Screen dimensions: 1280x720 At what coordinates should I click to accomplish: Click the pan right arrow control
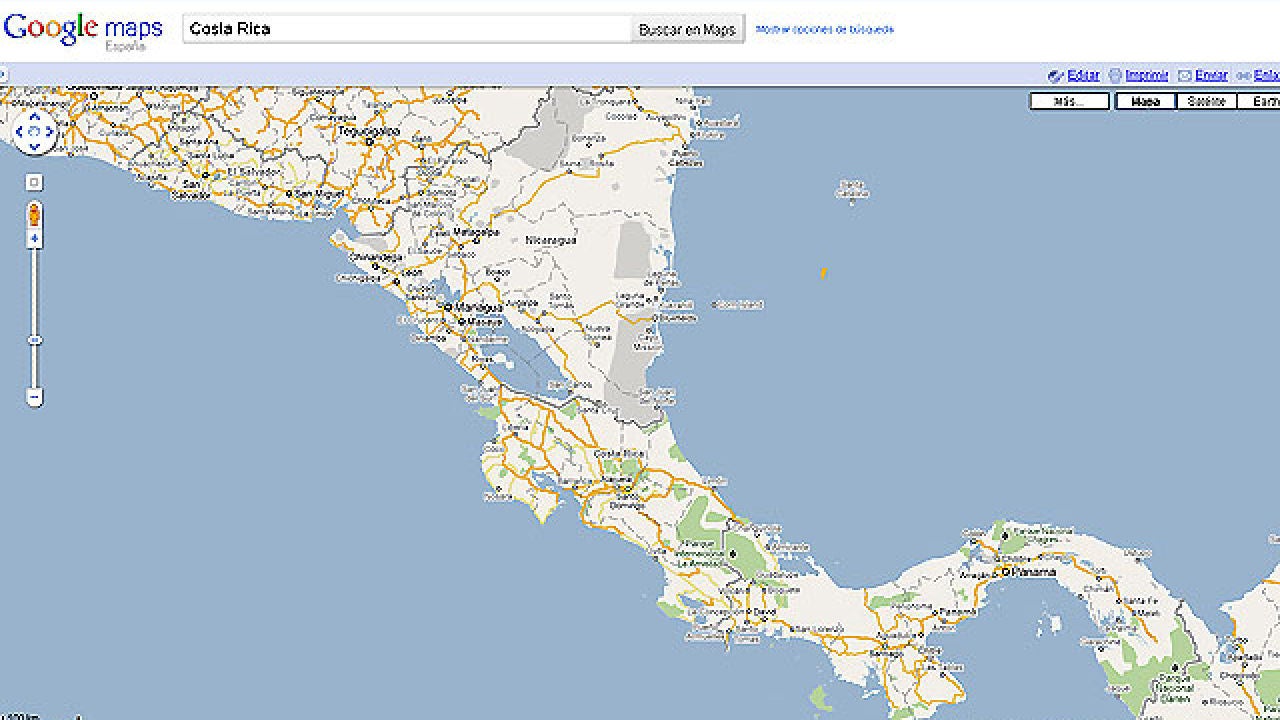pos(50,131)
